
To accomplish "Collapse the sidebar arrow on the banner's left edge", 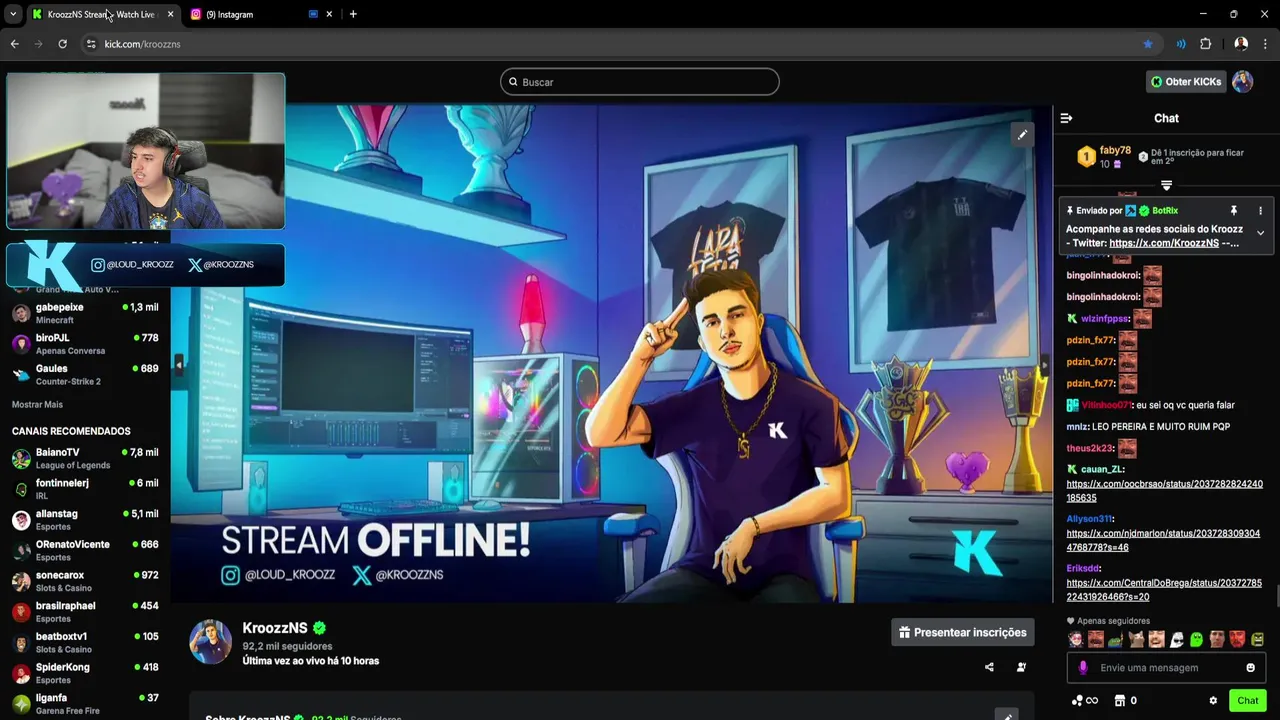I will 178,365.
